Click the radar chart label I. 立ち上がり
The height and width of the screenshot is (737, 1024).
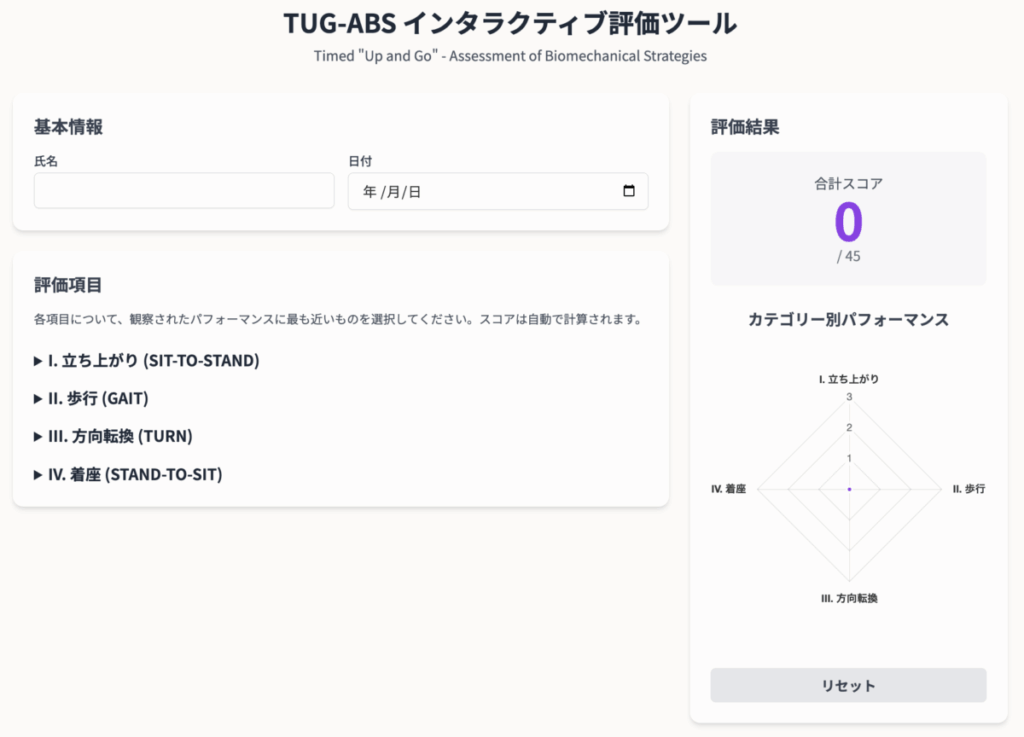click(x=849, y=379)
